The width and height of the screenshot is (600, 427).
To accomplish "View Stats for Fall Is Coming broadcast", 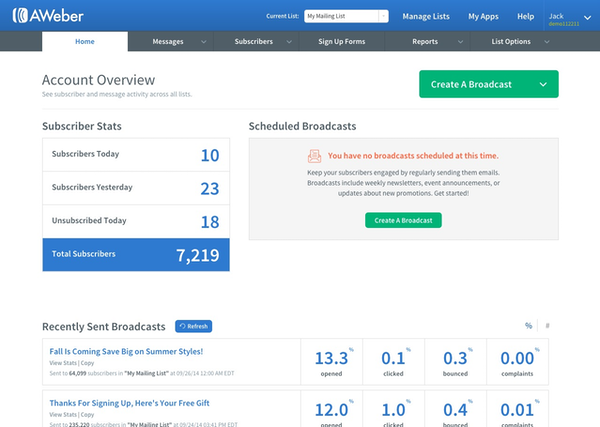I will [63, 363].
